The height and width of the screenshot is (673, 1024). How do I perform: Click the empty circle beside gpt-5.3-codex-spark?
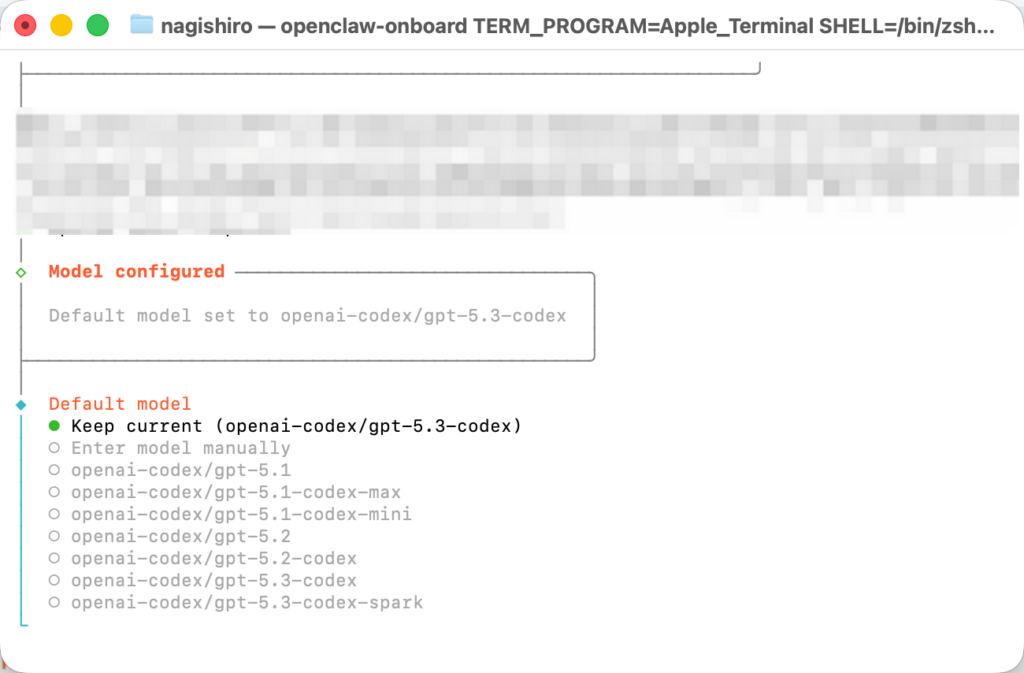(x=54, y=602)
